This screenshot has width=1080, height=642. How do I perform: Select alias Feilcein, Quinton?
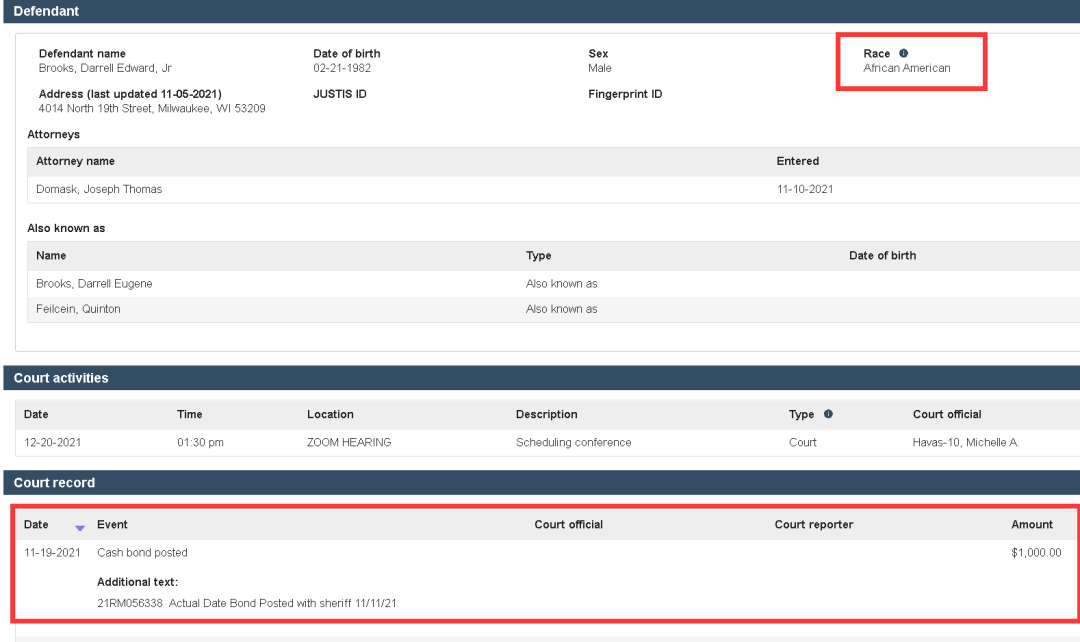[x=79, y=309]
